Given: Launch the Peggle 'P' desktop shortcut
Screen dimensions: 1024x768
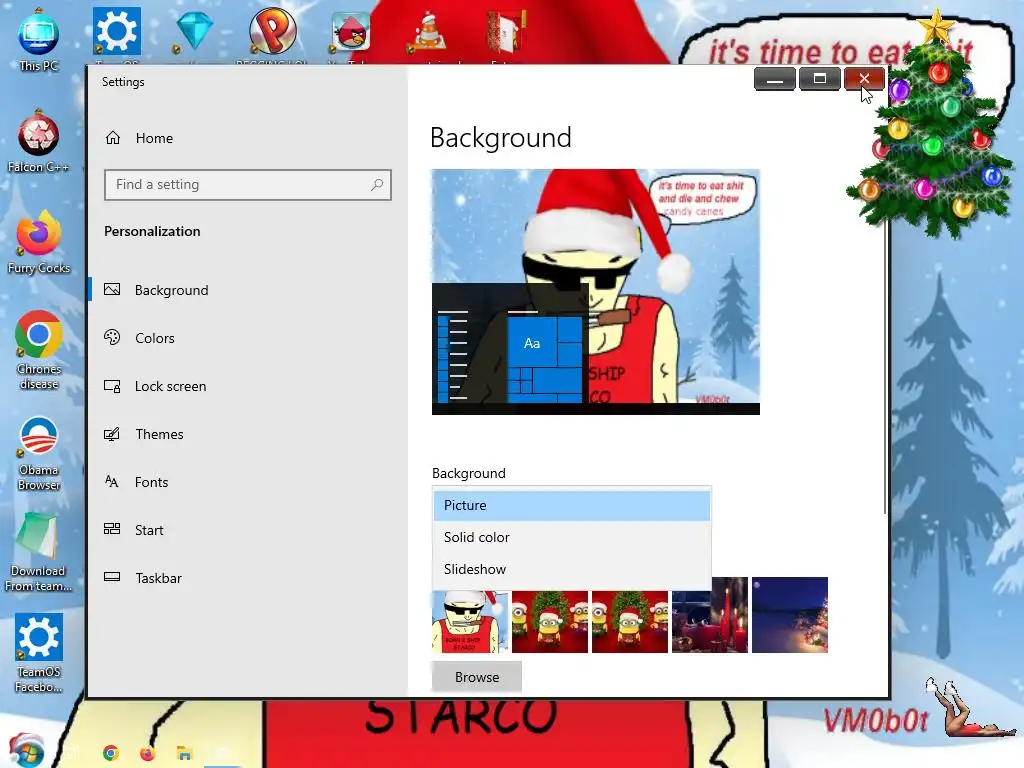Looking at the screenshot, I should (272, 31).
